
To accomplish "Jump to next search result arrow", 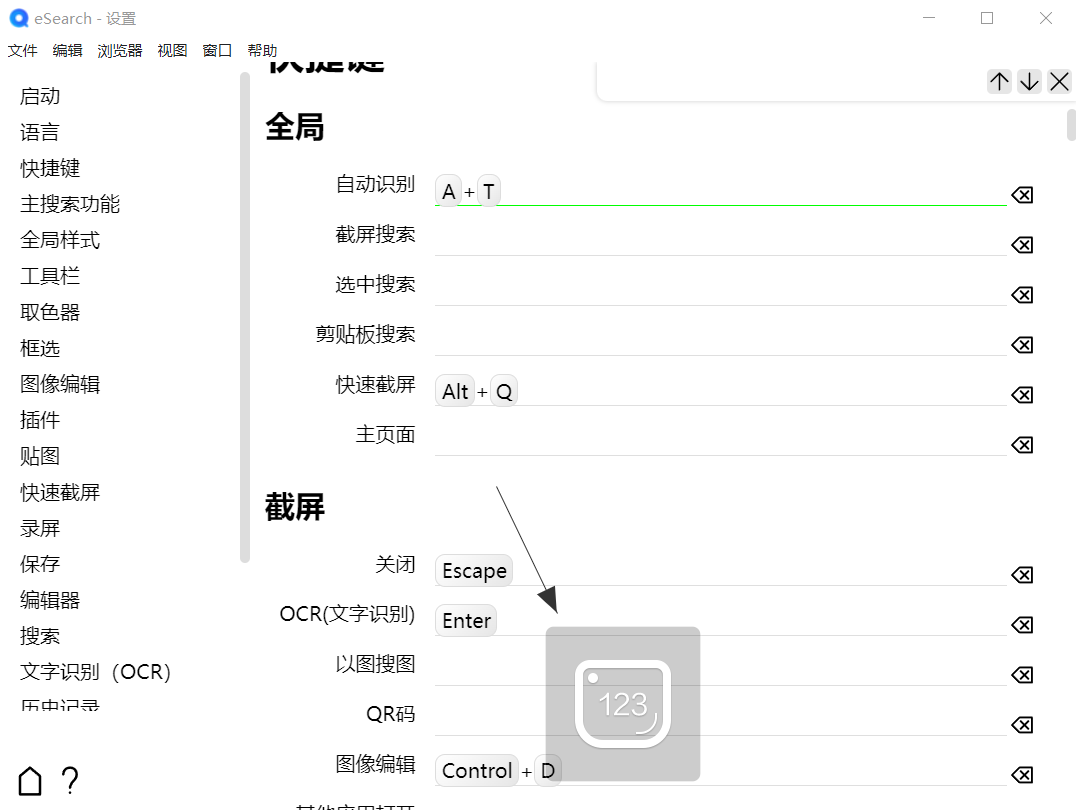I will coord(1029,81).
